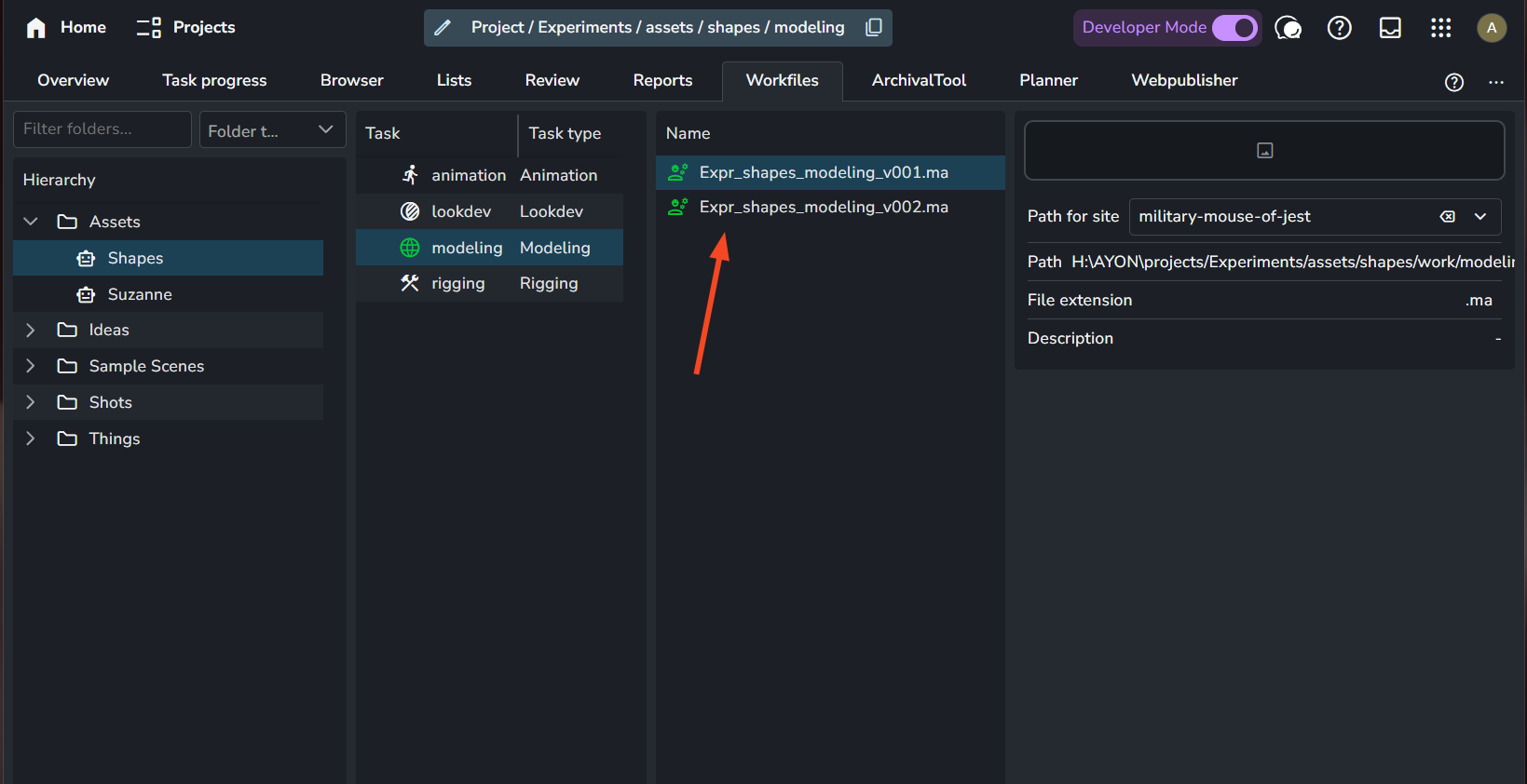Open the Folder types dropdown
This screenshot has height=784, width=1527.
[272, 129]
